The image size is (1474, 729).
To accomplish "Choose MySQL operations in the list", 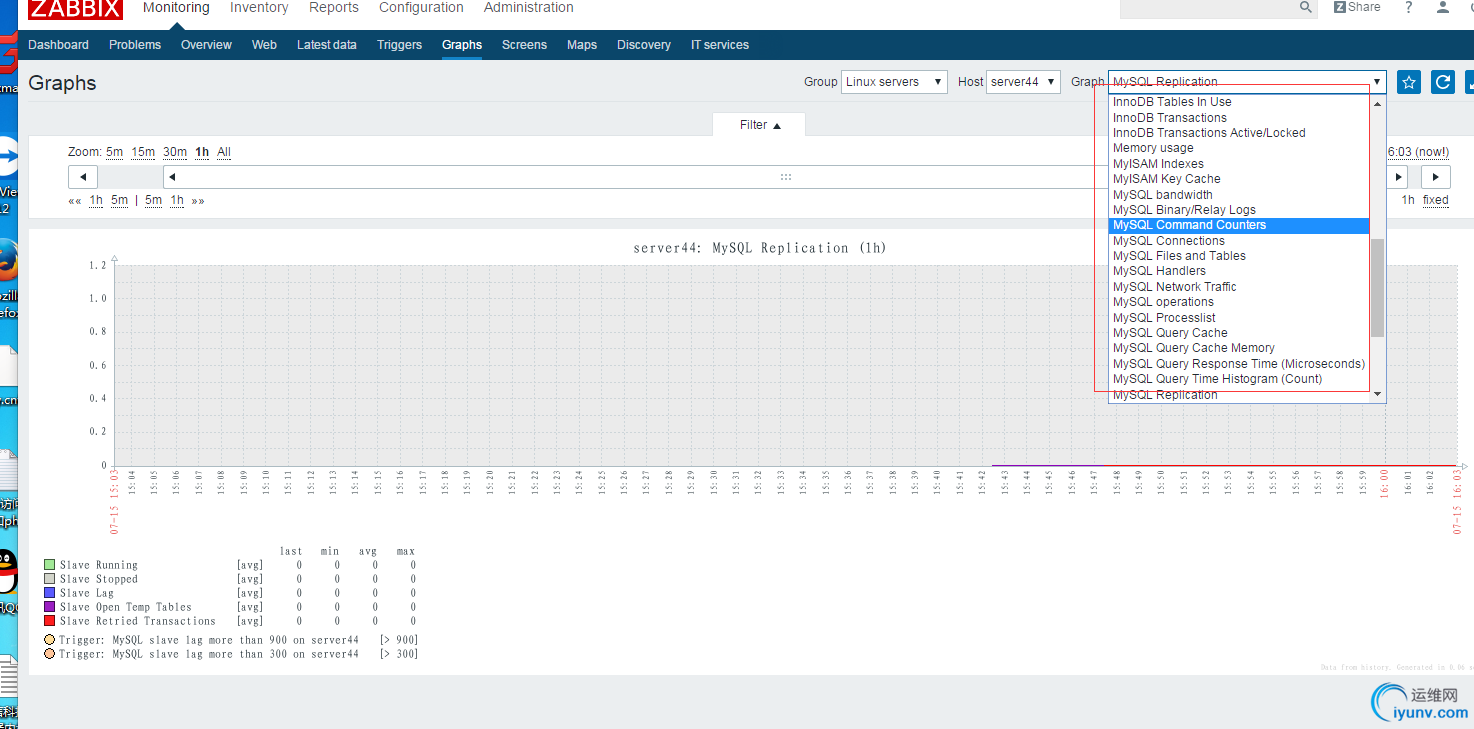I will pos(1239,302).
